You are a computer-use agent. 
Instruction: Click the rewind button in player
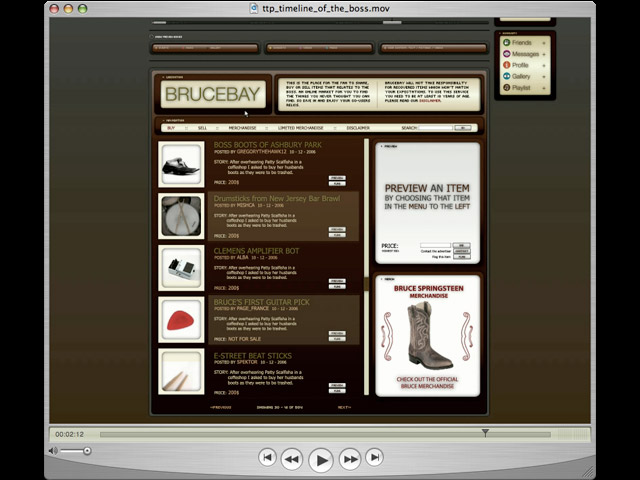[x=292, y=459]
